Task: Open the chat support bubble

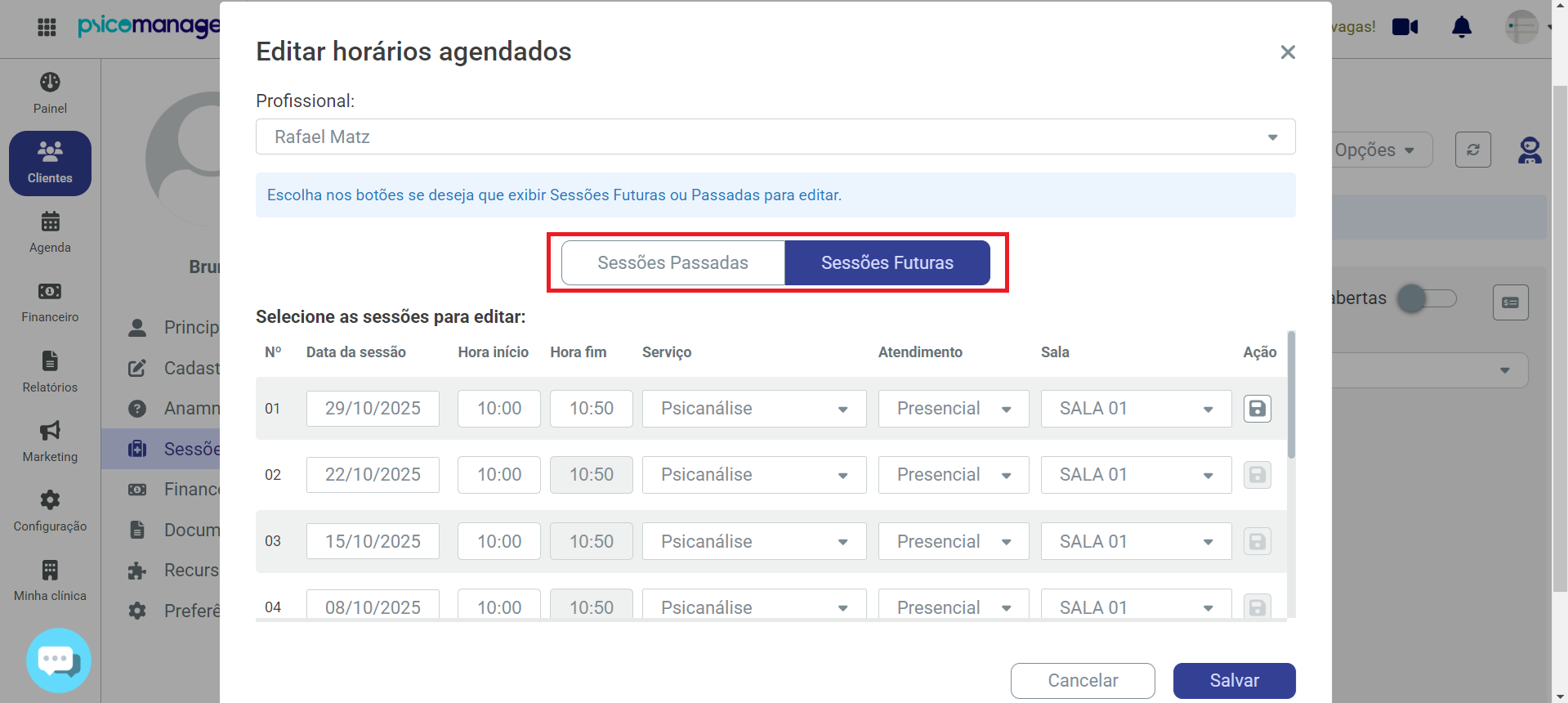Action: coord(58,660)
